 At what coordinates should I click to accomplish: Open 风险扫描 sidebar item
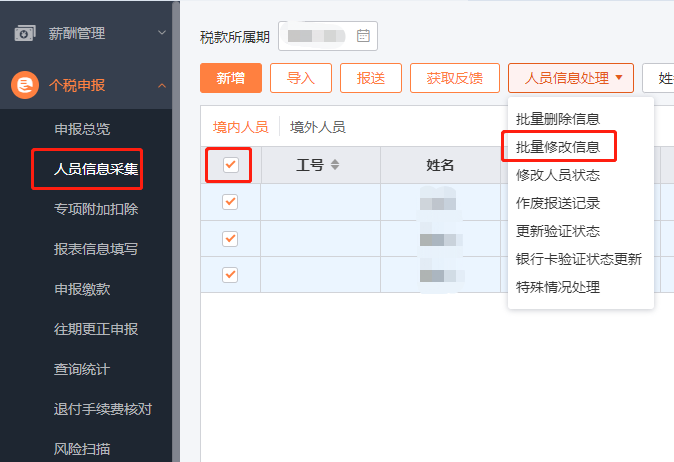click(82, 449)
